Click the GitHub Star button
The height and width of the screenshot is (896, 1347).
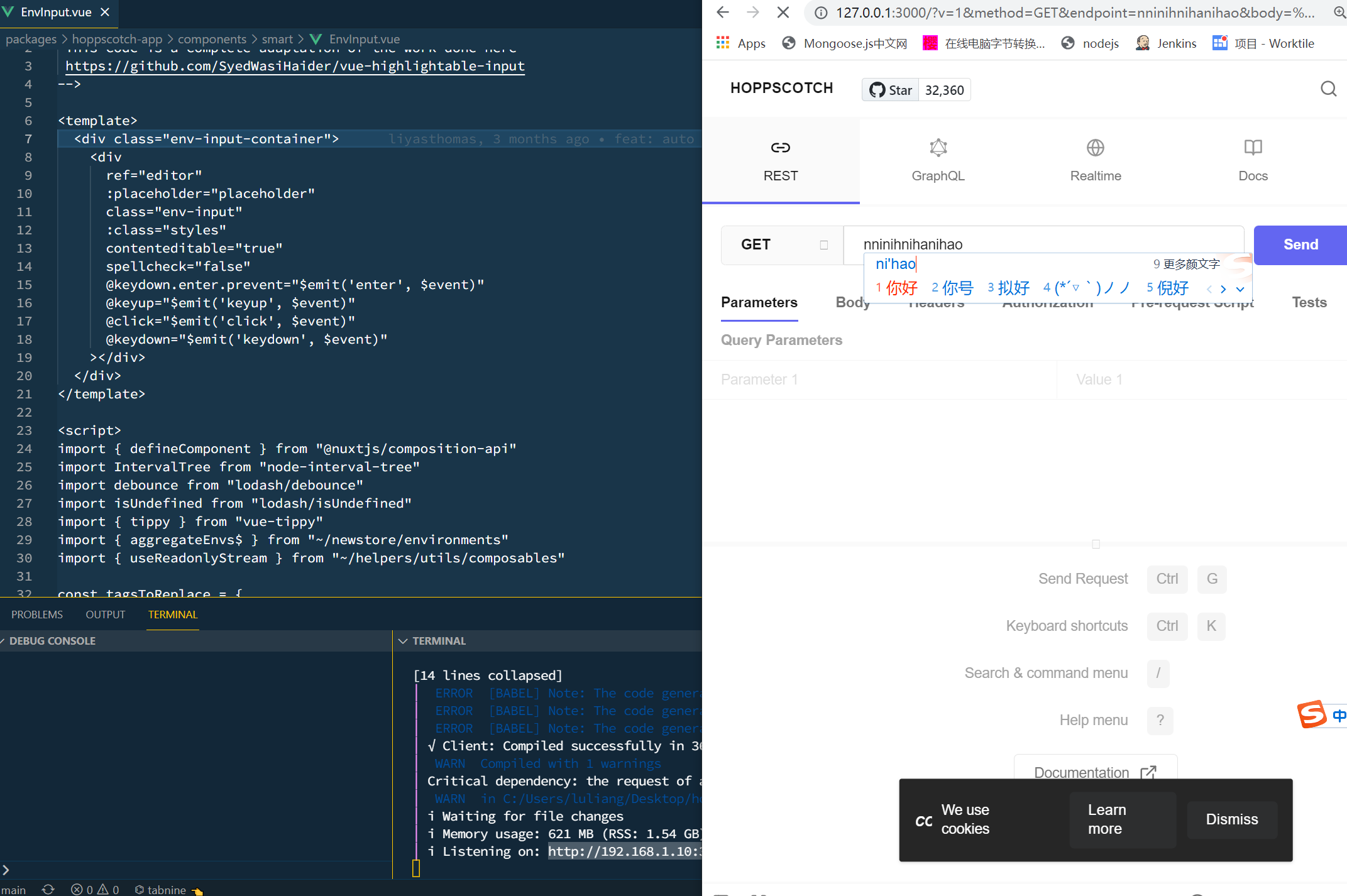click(891, 90)
